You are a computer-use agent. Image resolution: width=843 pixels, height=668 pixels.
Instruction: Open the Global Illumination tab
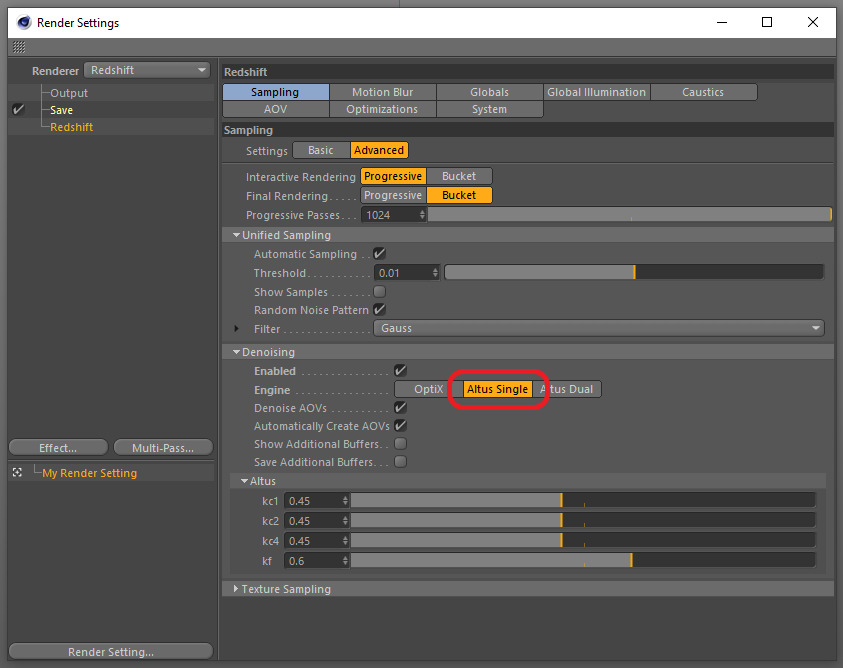tap(596, 91)
